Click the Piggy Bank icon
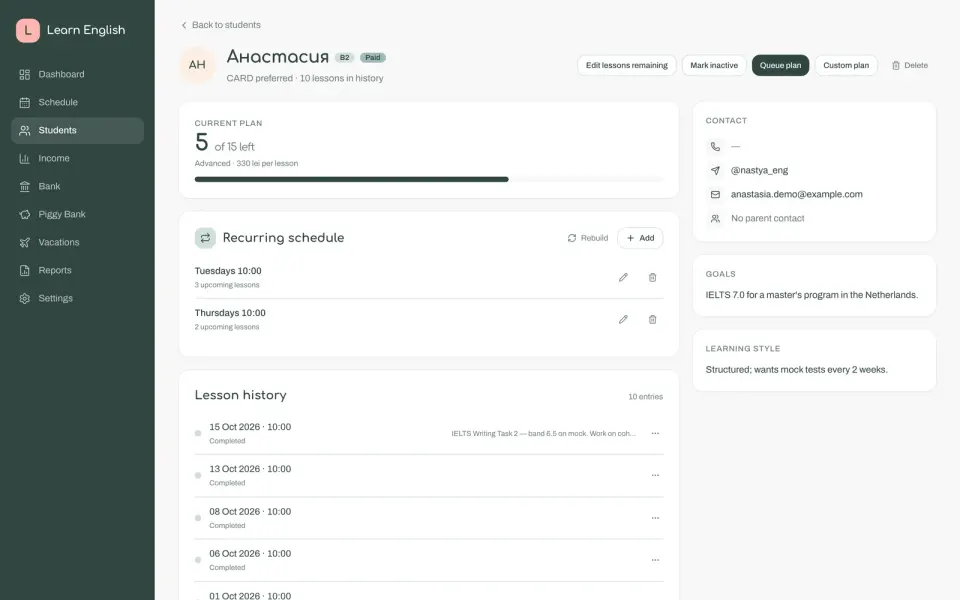 coord(24,214)
